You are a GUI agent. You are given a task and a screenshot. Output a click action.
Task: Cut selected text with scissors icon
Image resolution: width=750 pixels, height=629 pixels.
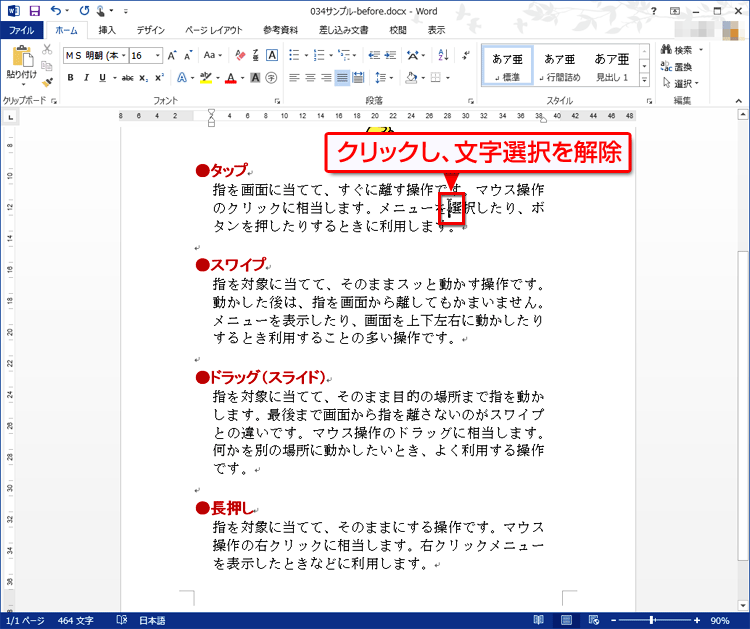coord(47,50)
